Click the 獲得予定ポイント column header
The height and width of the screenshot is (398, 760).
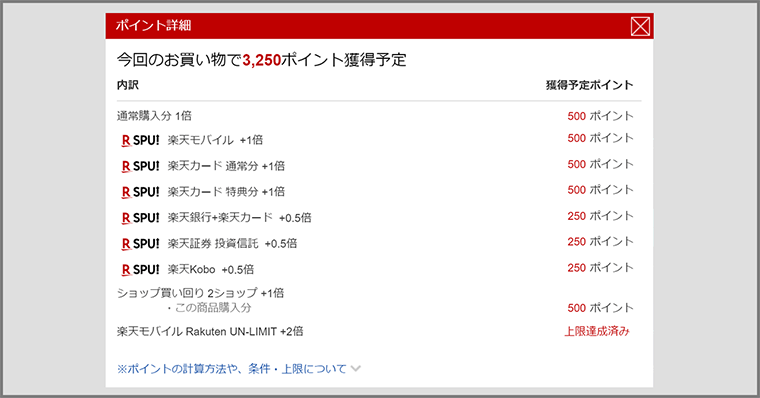(589, 85)
